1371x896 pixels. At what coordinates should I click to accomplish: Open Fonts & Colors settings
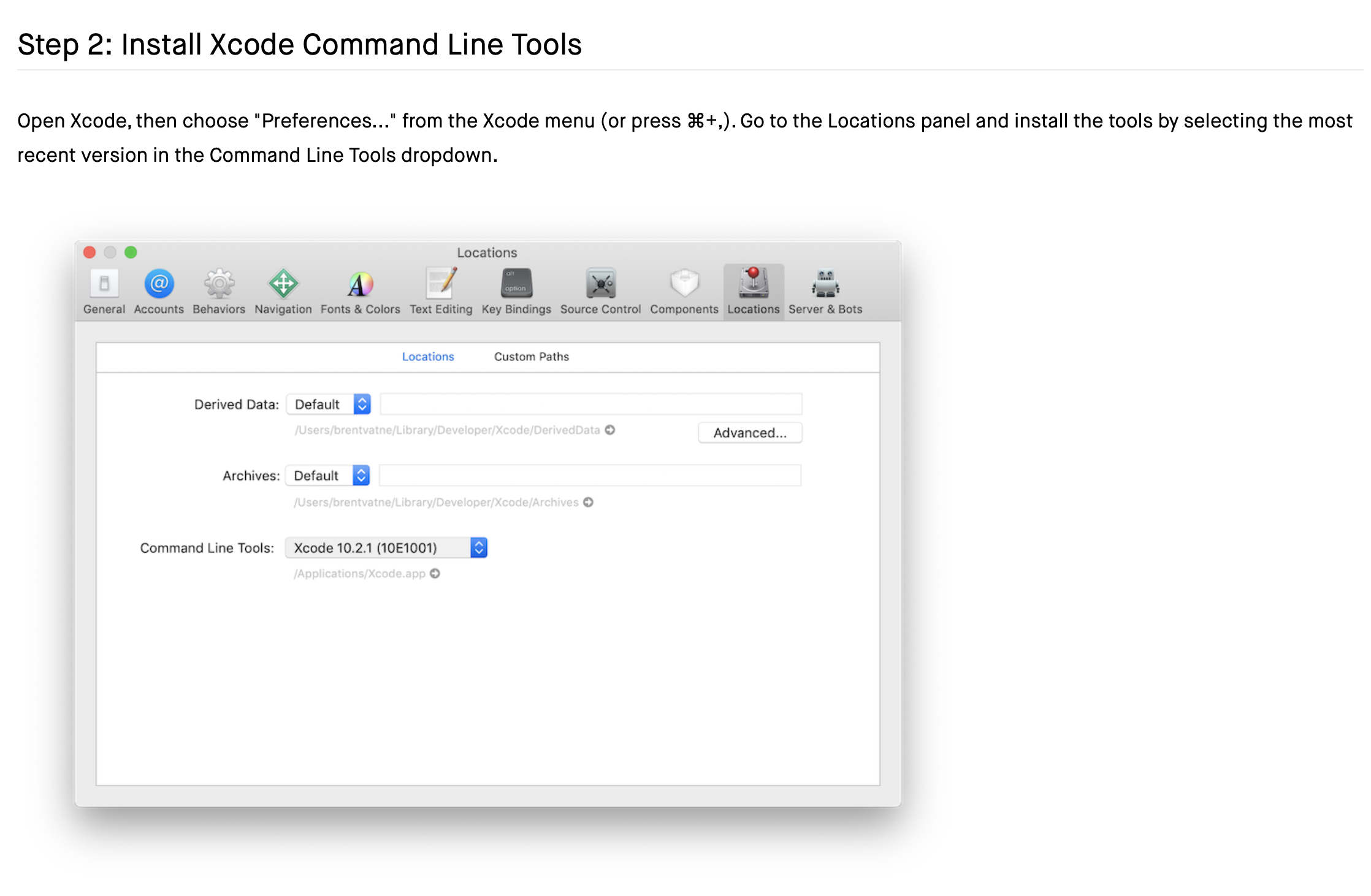click(x=360, y=288)
